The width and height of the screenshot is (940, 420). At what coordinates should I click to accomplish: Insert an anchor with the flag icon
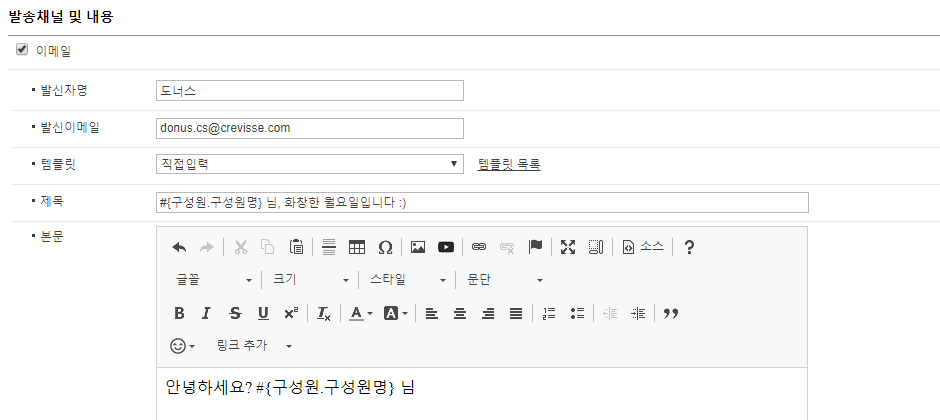[535, 246]
